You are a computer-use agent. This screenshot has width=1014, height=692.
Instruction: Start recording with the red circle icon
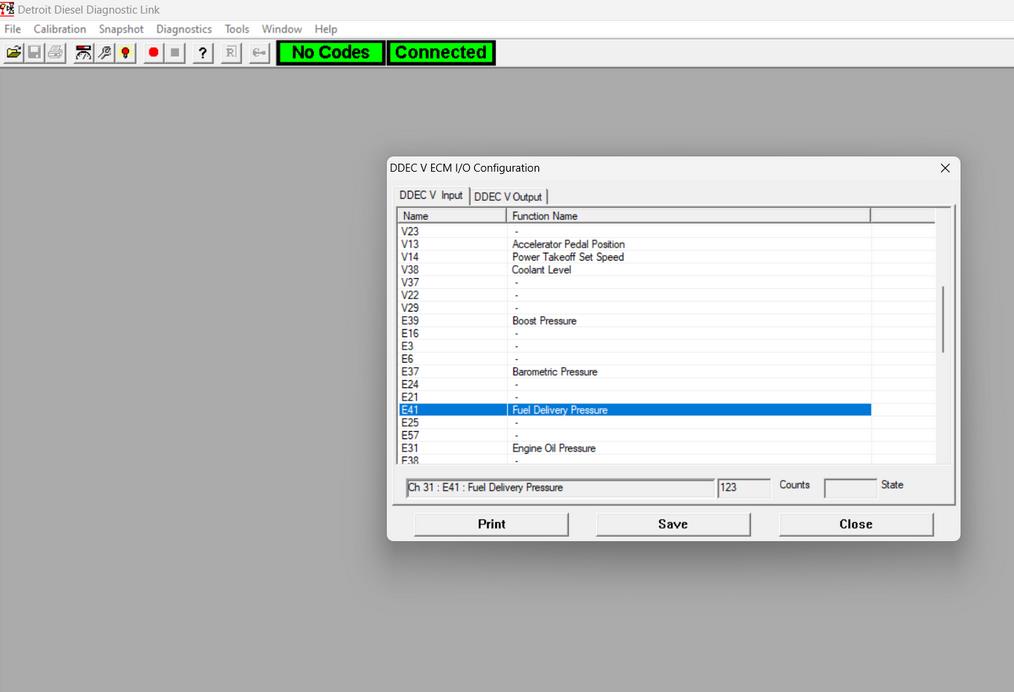click(153, 53)
